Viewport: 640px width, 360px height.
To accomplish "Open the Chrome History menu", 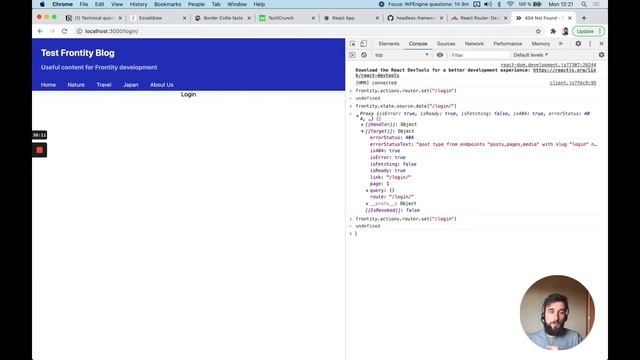I will 138,4.
